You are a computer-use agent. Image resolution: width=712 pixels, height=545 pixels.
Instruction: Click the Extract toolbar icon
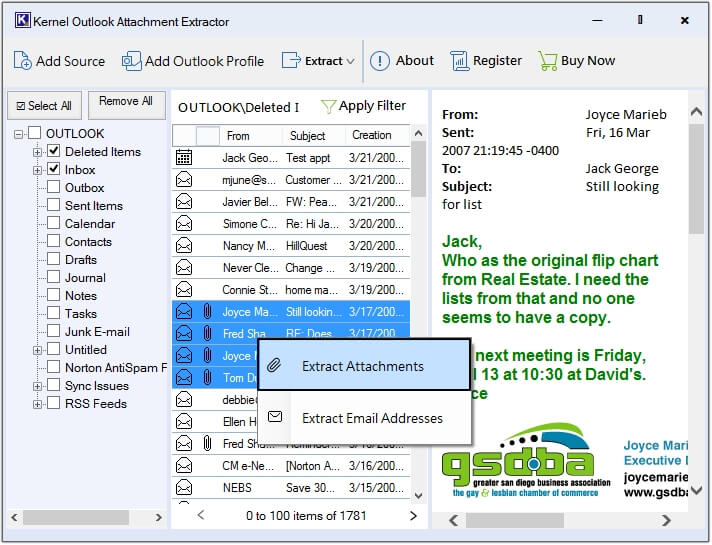(x=291, y=60)
